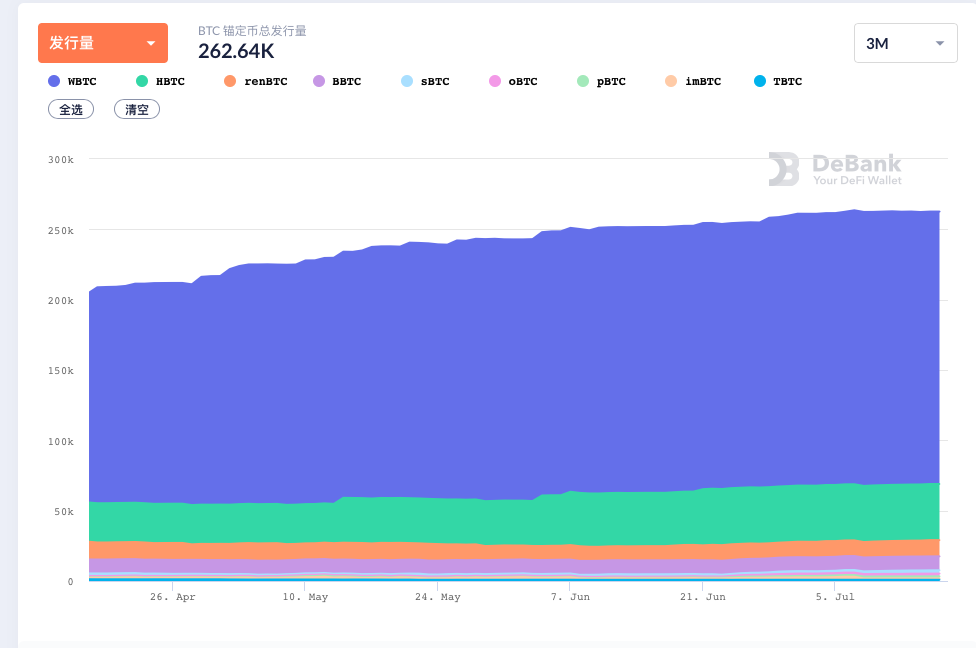The height and width of the screenshot is (648, 976).
Task: Click the 26. Apr date axis label
Action: point(173,597)
